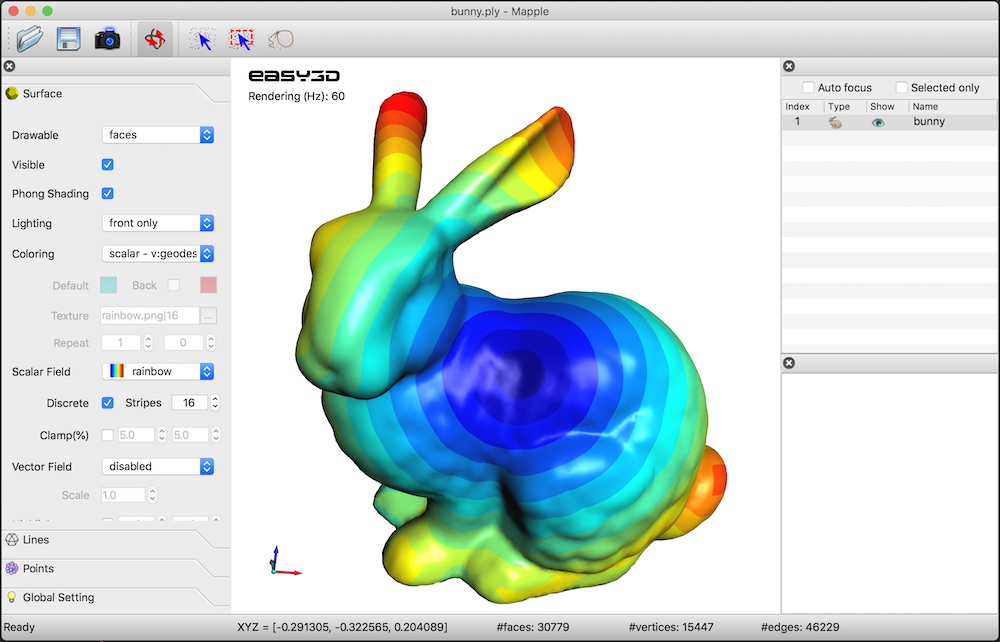The image size is (1000, 642).
Task: Click the bunny model type icon
Action: [x=835, y=122]
